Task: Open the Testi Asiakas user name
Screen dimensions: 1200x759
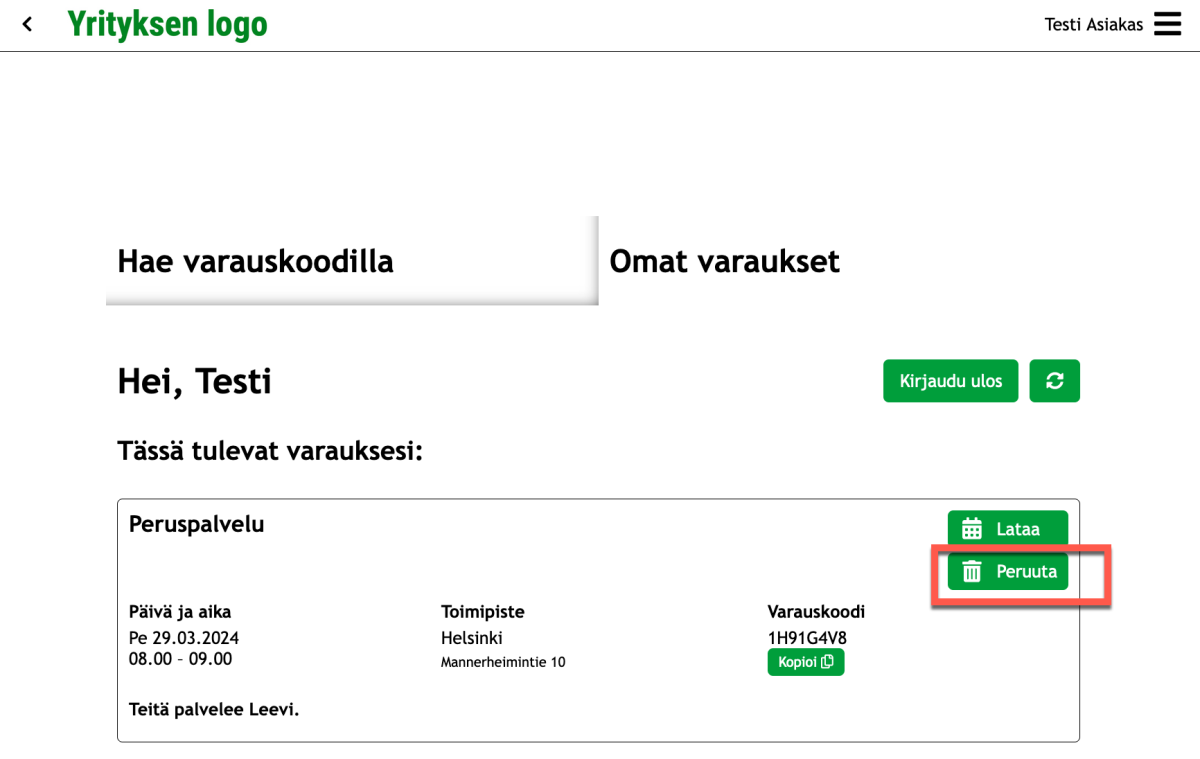Action: click(1093, 25)
